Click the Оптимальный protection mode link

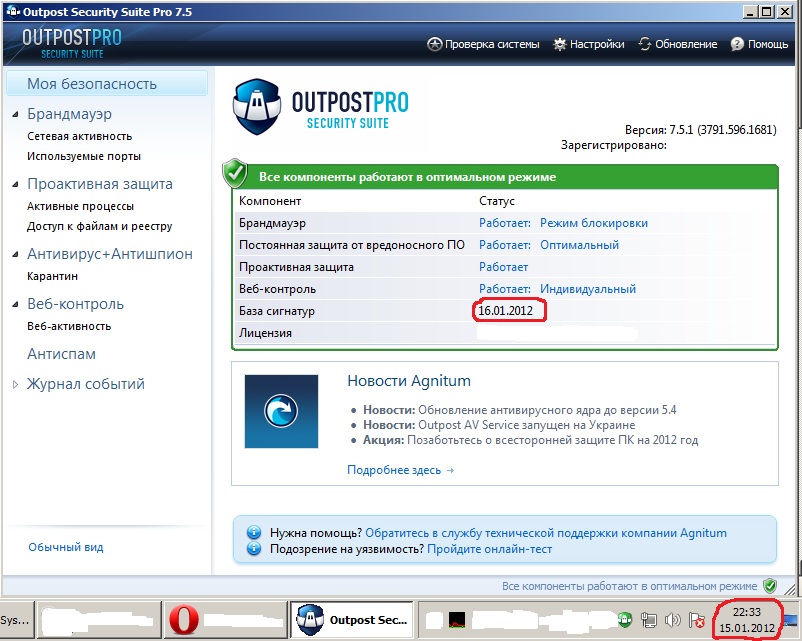click(580, 245)
